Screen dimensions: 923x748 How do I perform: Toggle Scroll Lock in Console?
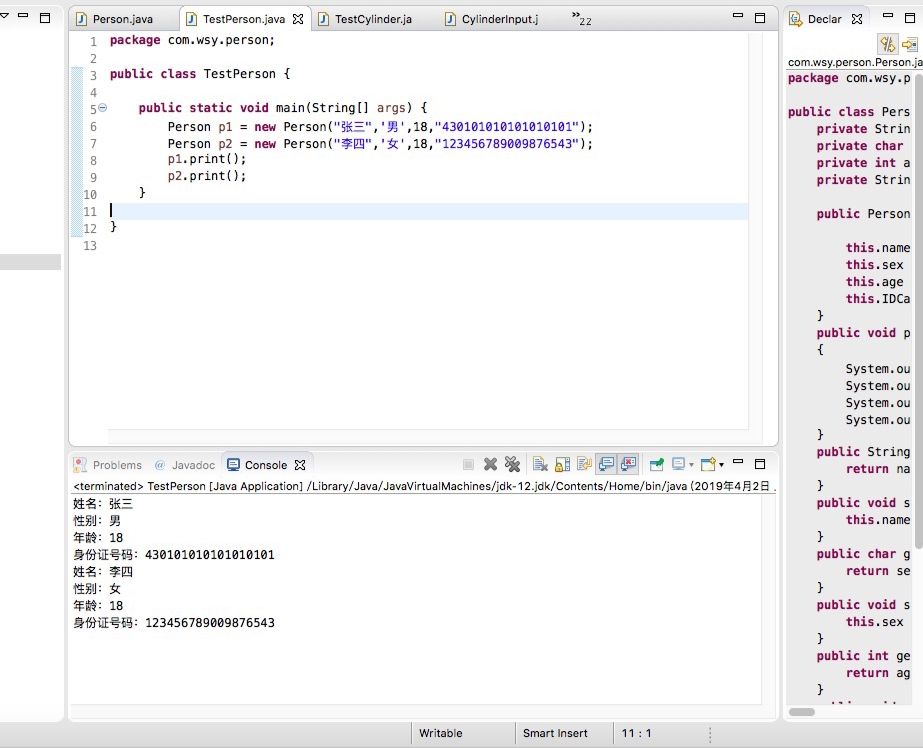tap(562, 464)
